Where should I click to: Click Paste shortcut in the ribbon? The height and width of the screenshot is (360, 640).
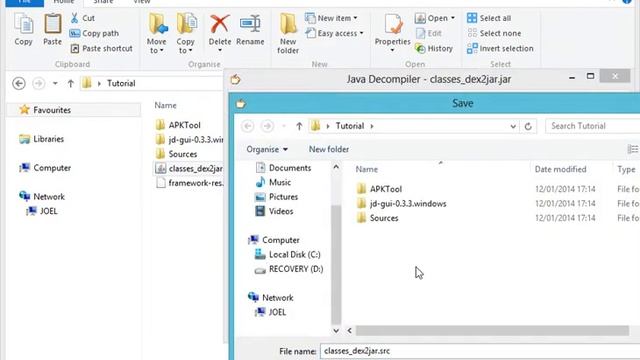101,48
